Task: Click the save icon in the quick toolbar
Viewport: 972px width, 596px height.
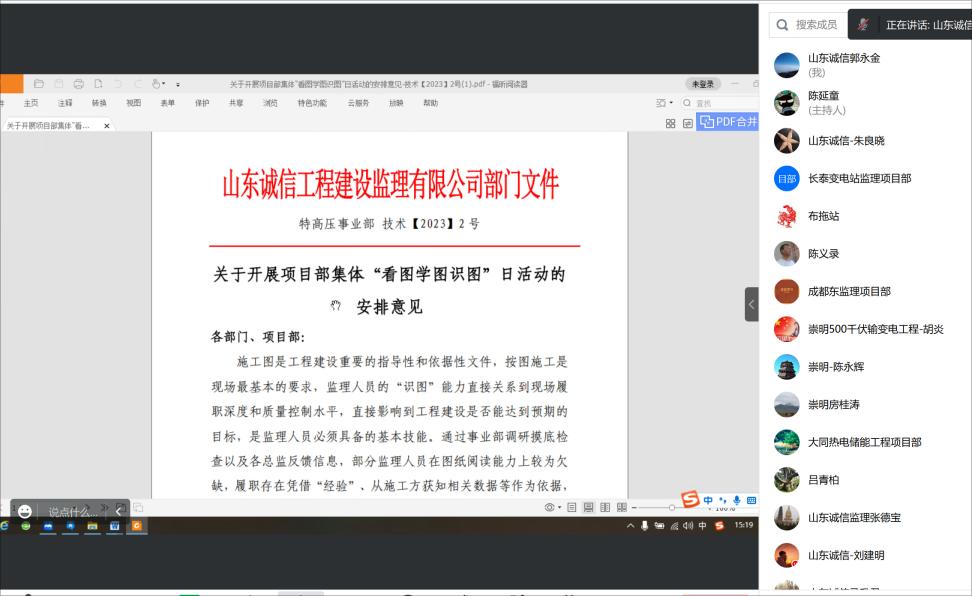Action: click(57, 84)
